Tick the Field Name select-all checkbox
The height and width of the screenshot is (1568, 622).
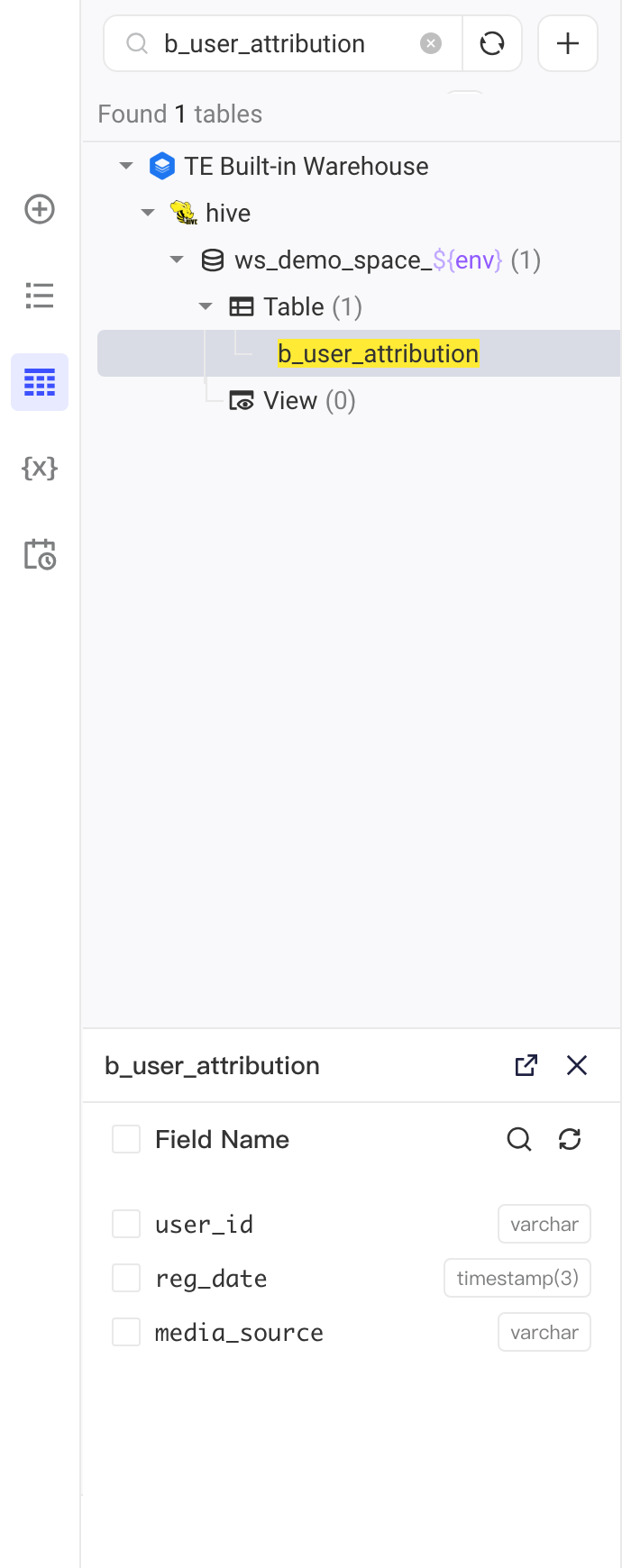click(126, 1139)
